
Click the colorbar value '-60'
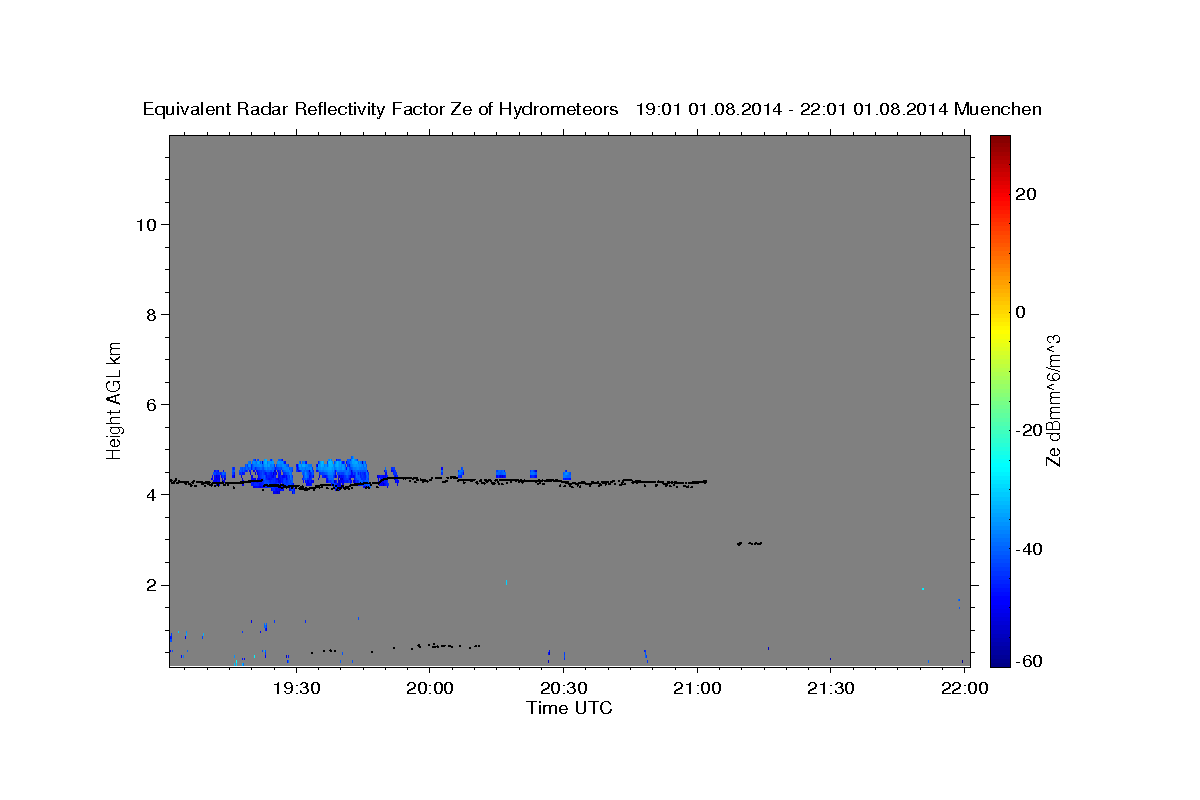pos(1029,661)
